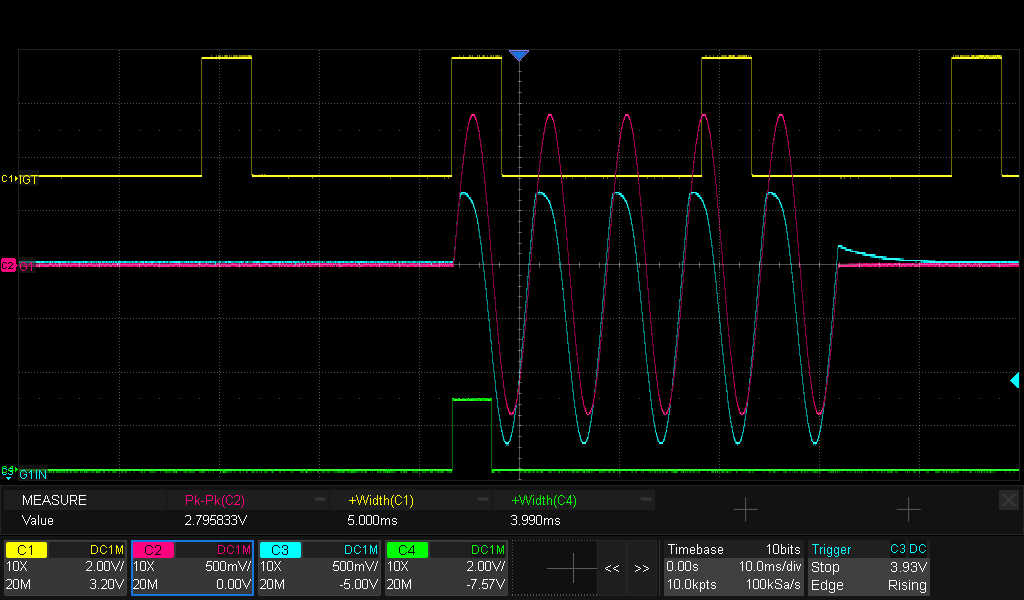Select the MEASURE label in the measurement bar
The height and width of the screenshot is (600, 1024).
tap(54, 500)
